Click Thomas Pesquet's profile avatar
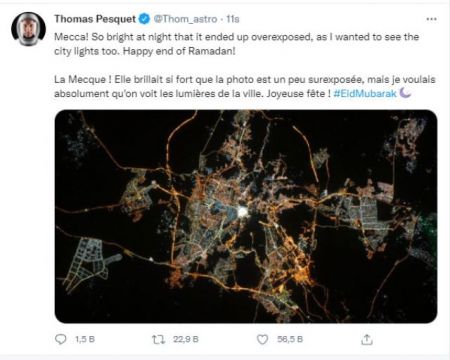Screen dimensions: 450x360 click(28, 29)
